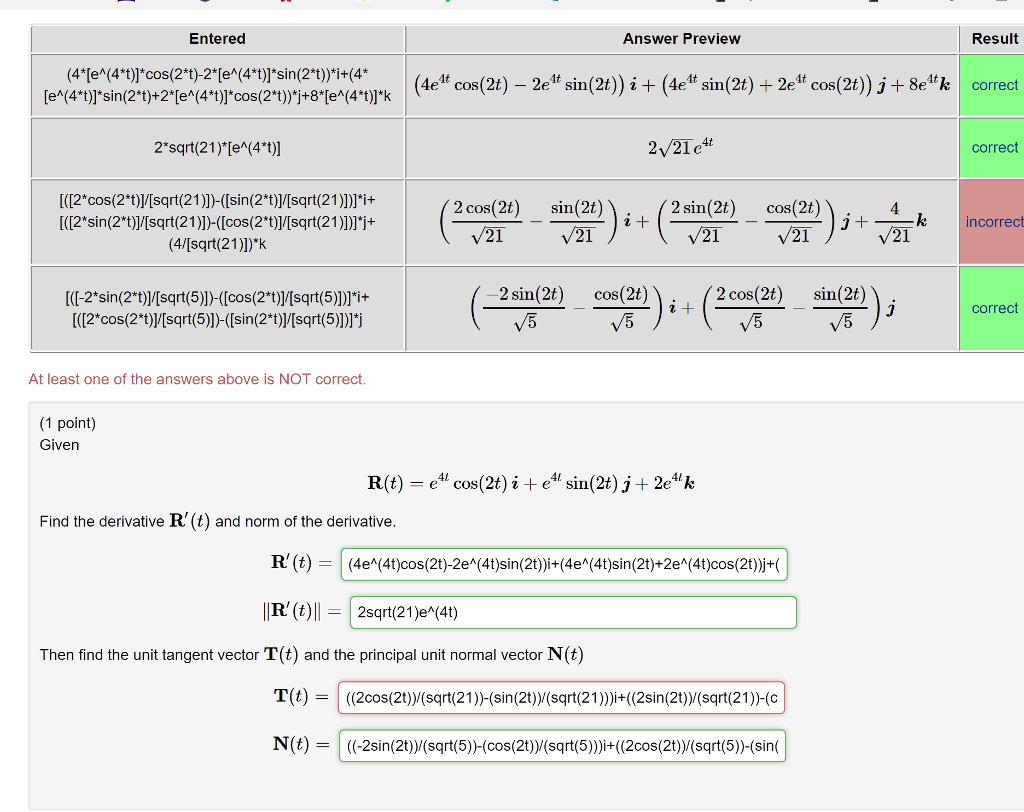Click the R'(t) answer input field
1024x812 pixels.
[565, 563]
